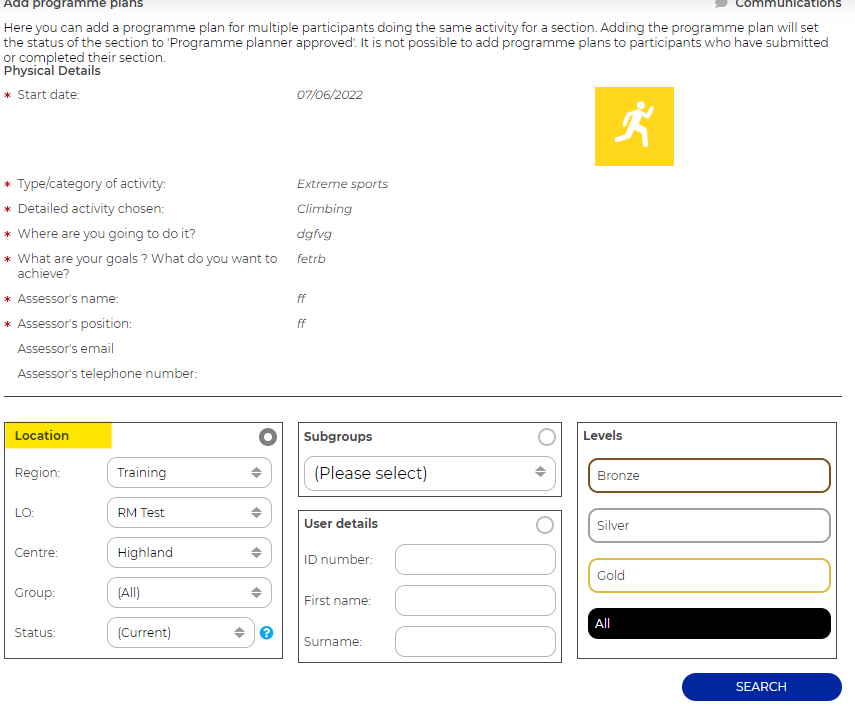Choose the All levels button
This screenshot has width=855, height=711.
(709, 623)
